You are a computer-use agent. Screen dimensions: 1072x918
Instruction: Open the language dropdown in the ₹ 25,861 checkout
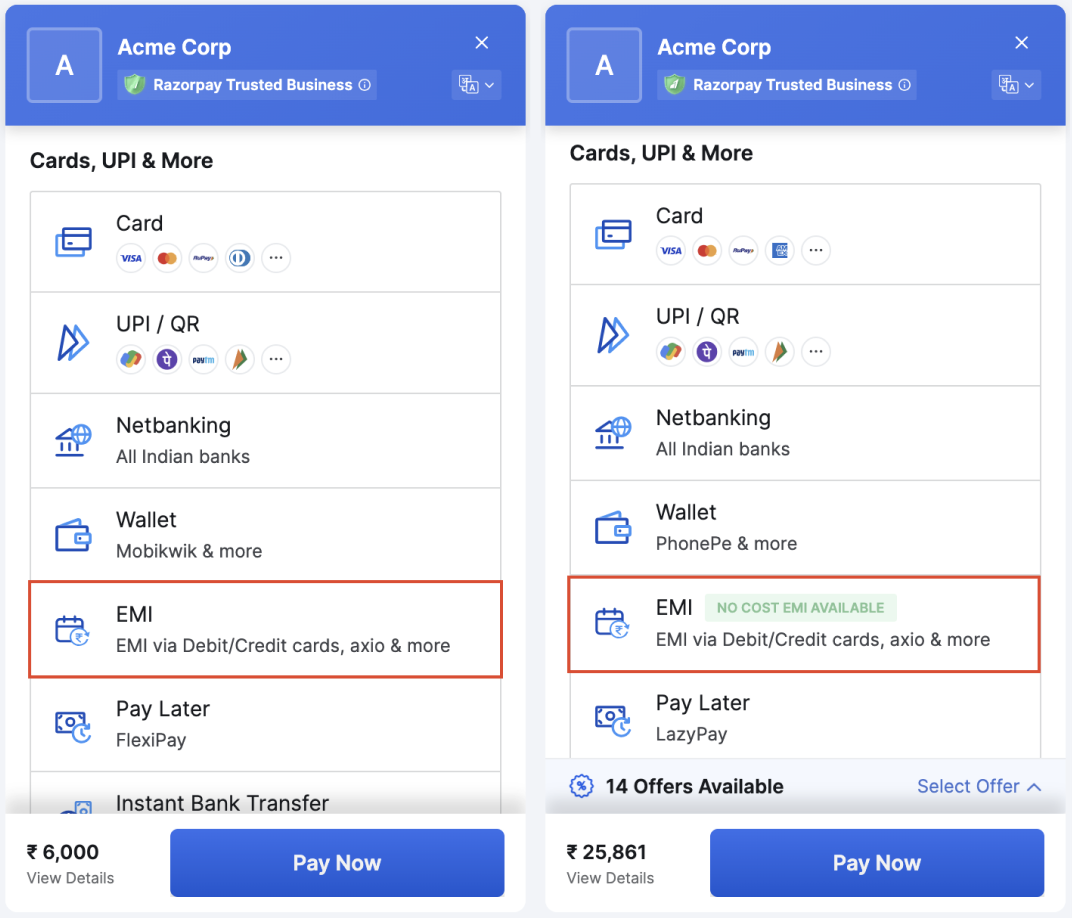[x=1016, y=85]
